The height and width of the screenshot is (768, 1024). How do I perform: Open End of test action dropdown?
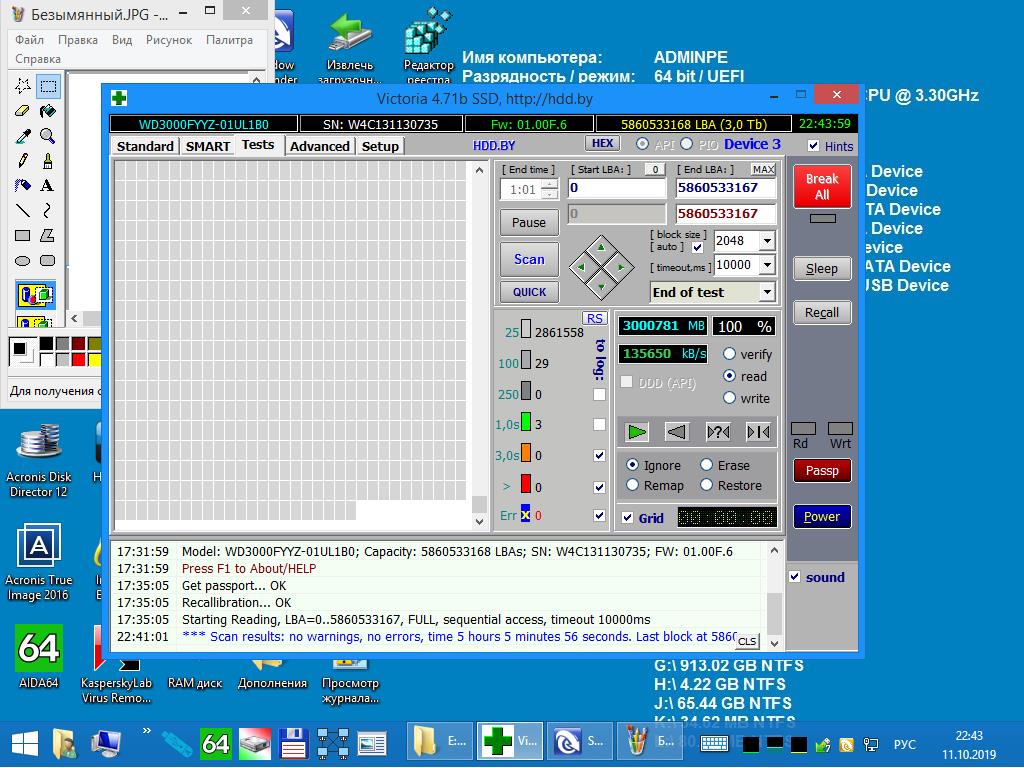click(767, 292)
